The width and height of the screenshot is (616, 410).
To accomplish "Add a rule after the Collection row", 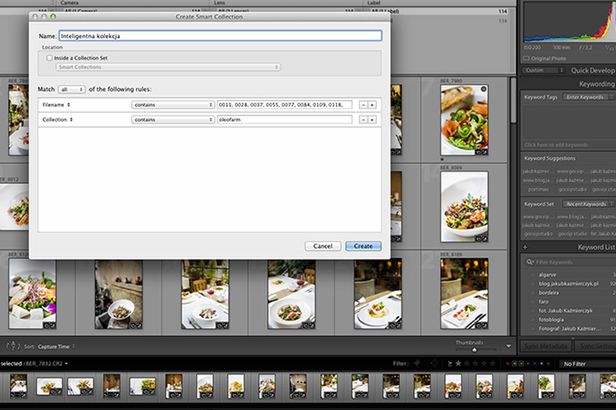I will click(x=372, y=119).
